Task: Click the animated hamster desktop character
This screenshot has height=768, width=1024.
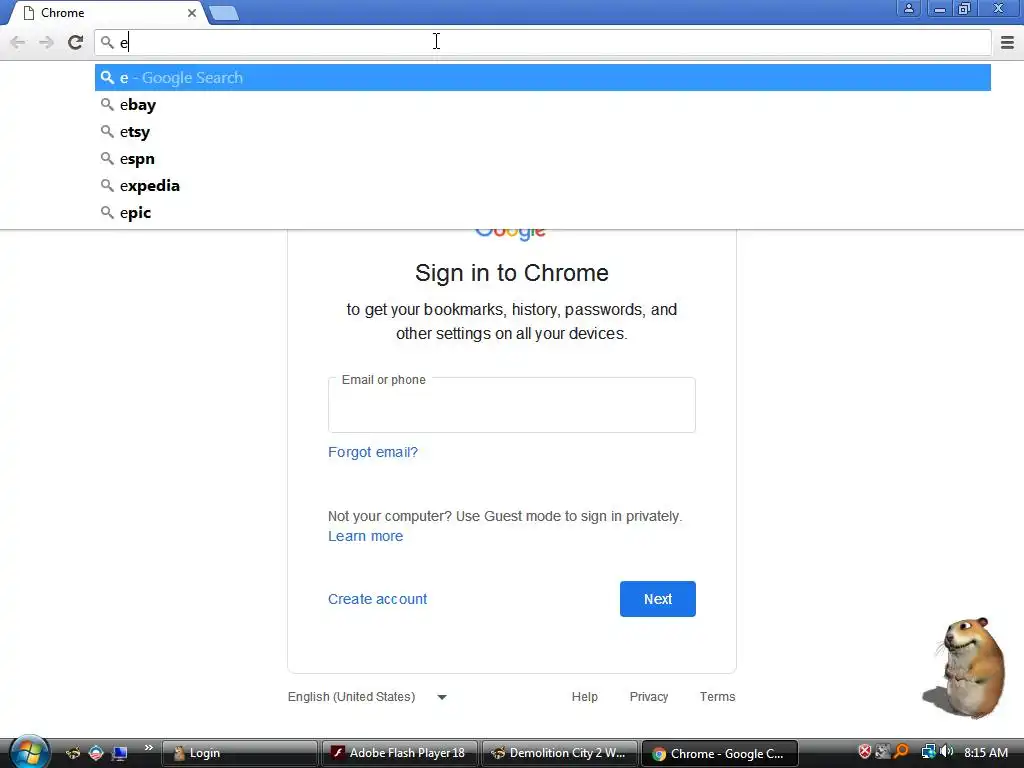Action: [967, 667]
